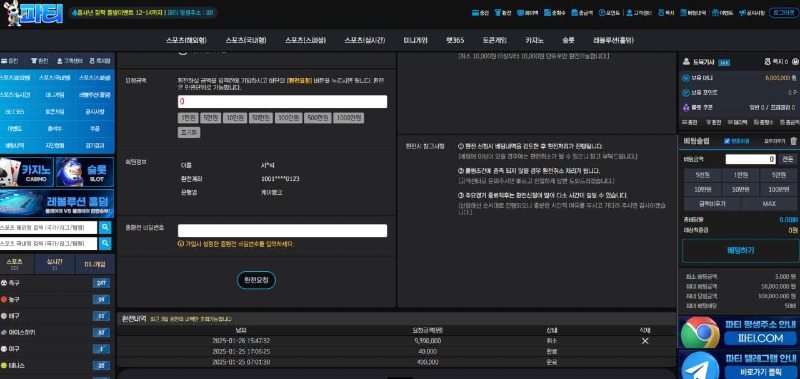Viewport: 800px width, 379px height.
Task: Click domestic sports search magnifier icon
Action: point(105,244)
